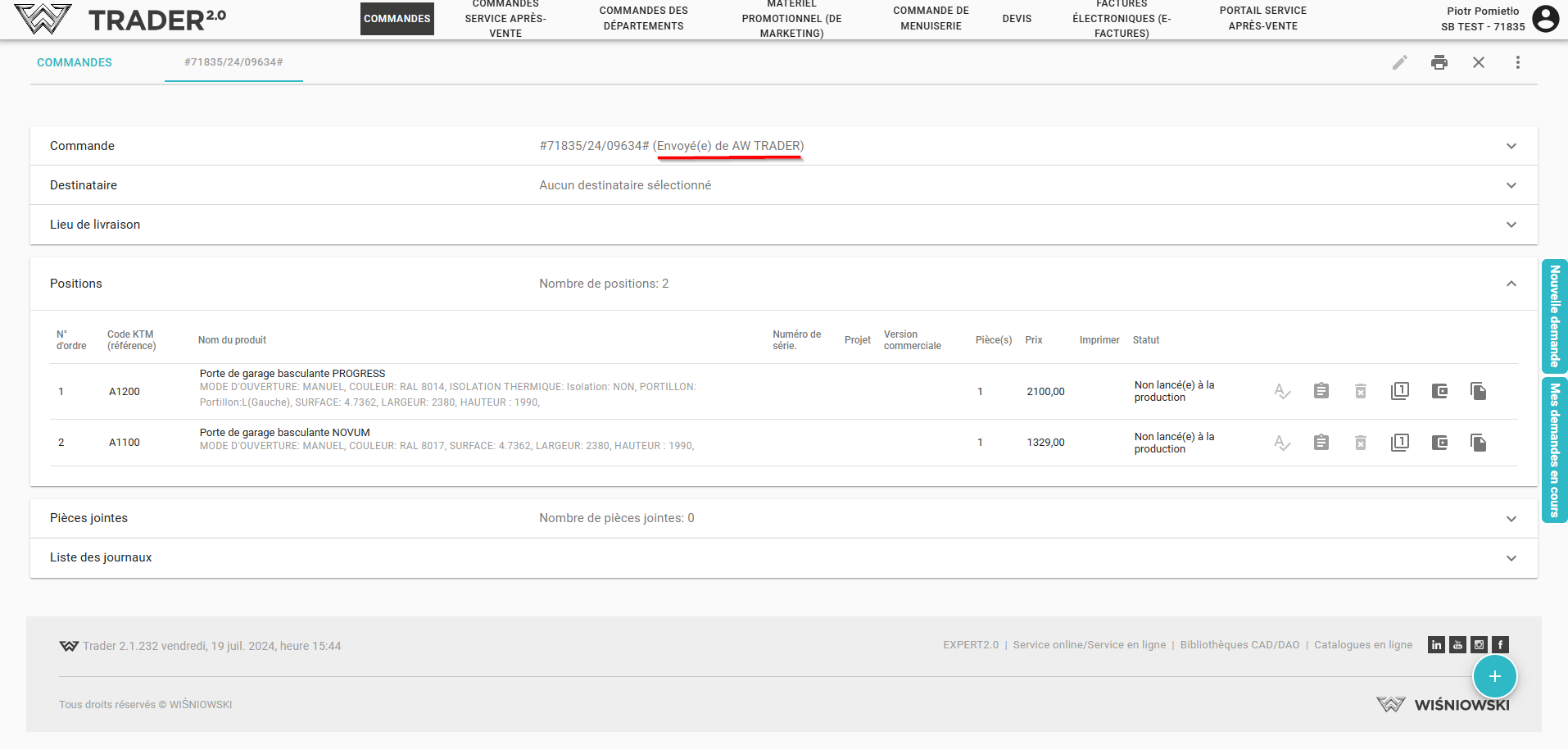Image resolution: width=1568 pixels, height=750 pixels.
Task: Click the wallet icon for PROGRESS door row
Action: point(1439,391)
